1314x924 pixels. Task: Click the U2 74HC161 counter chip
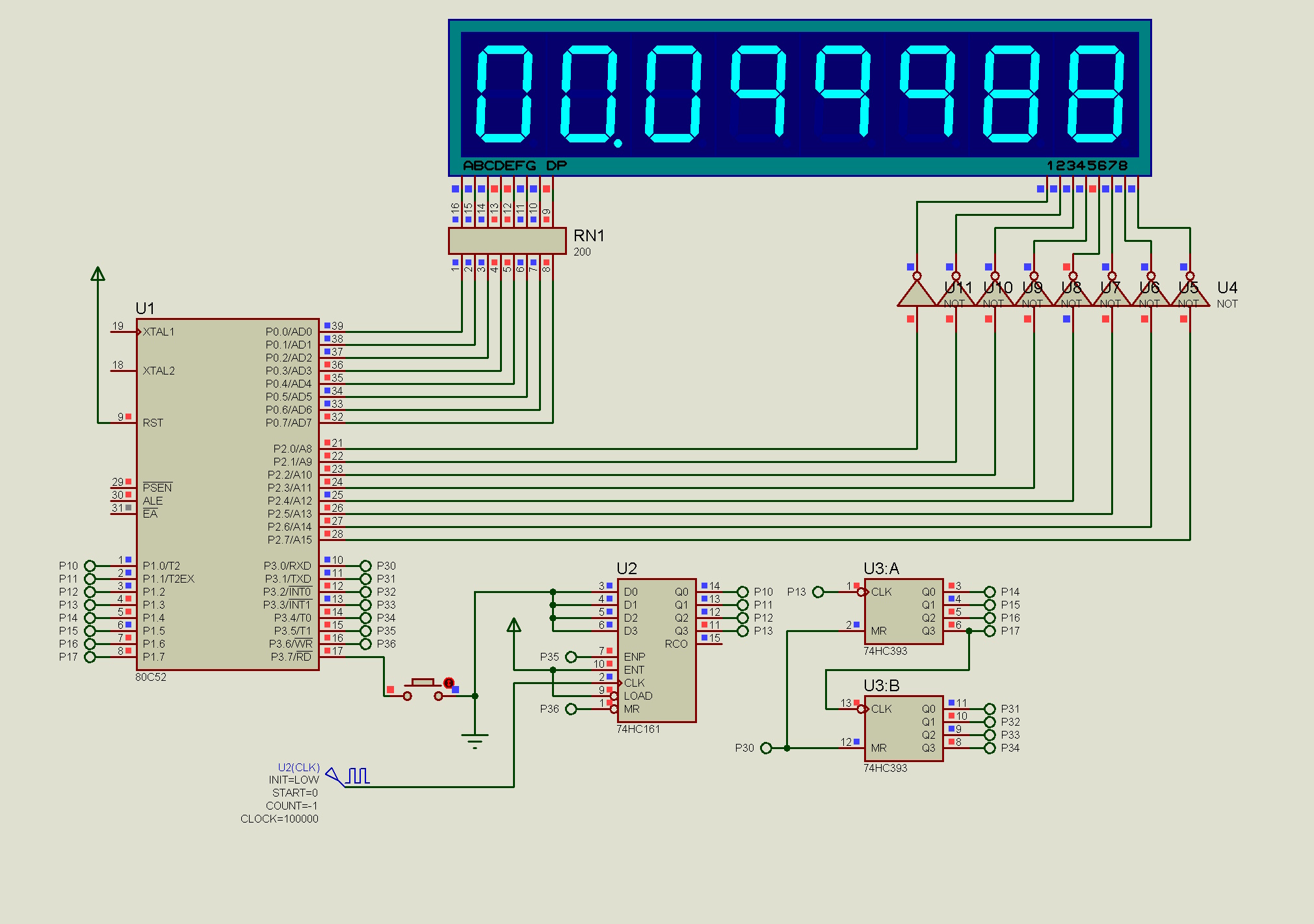pos(657,650)
